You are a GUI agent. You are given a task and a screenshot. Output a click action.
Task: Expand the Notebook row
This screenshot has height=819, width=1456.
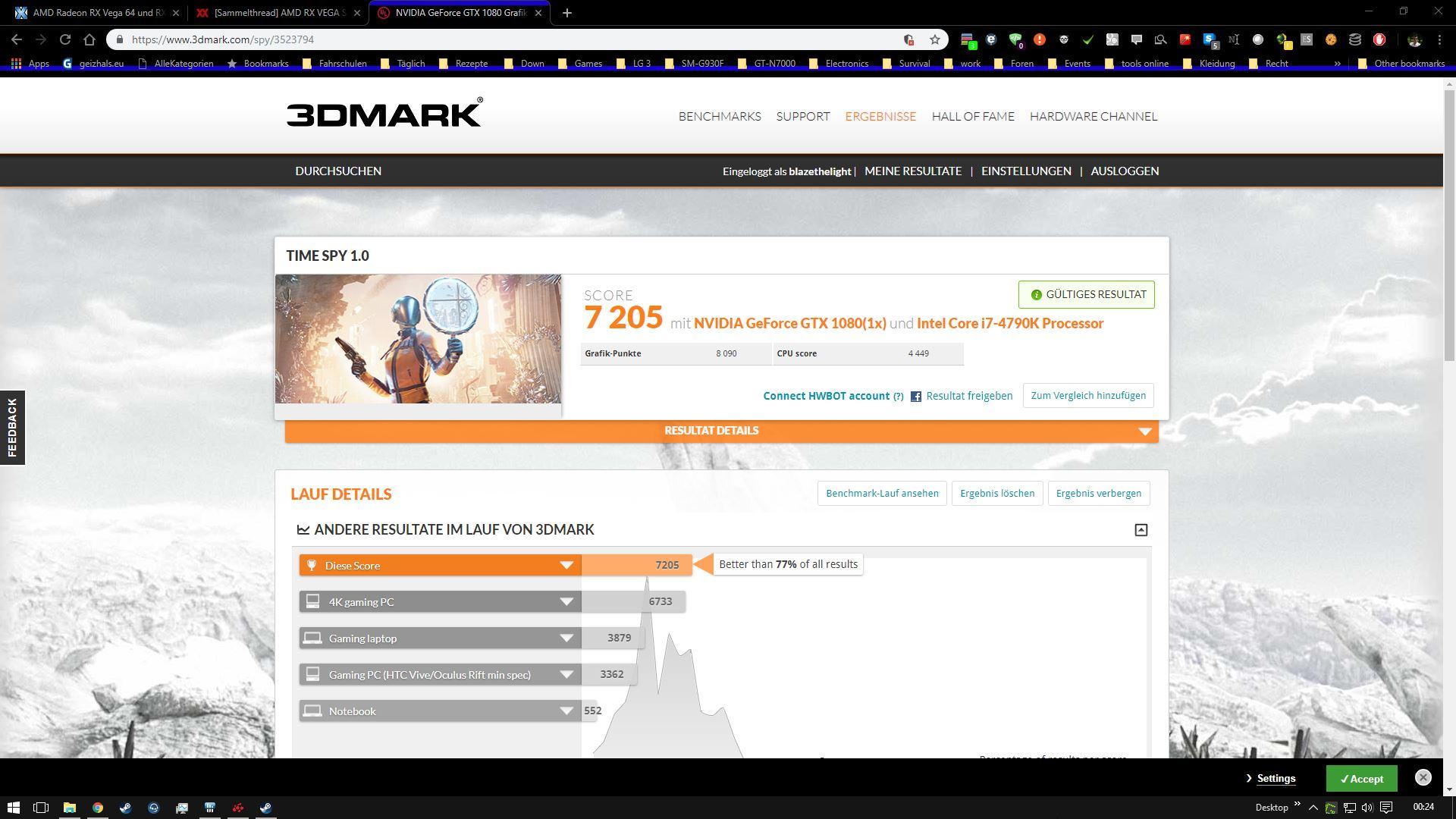pos(566,711)
